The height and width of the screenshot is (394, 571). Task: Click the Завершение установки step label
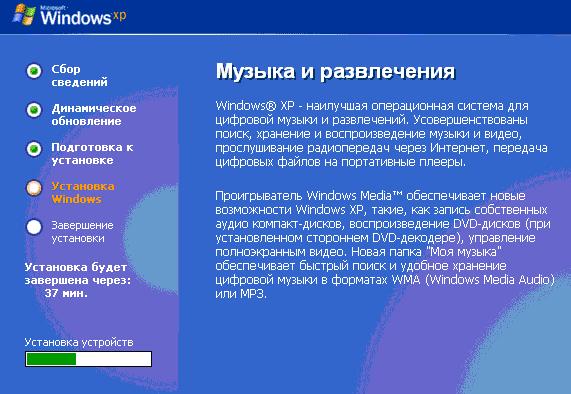coord(82,232)
